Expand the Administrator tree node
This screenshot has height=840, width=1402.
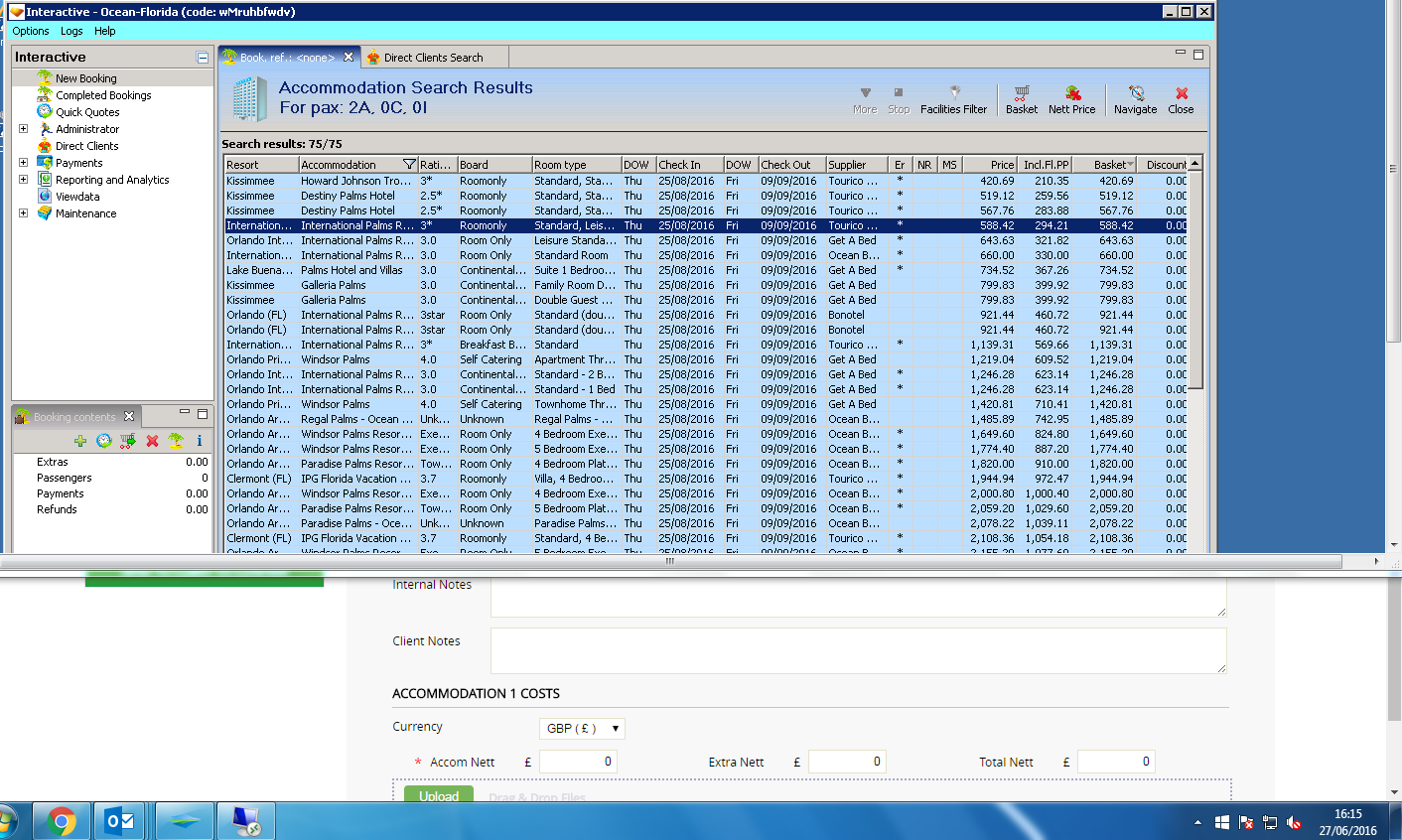click(x=24, y=129)
